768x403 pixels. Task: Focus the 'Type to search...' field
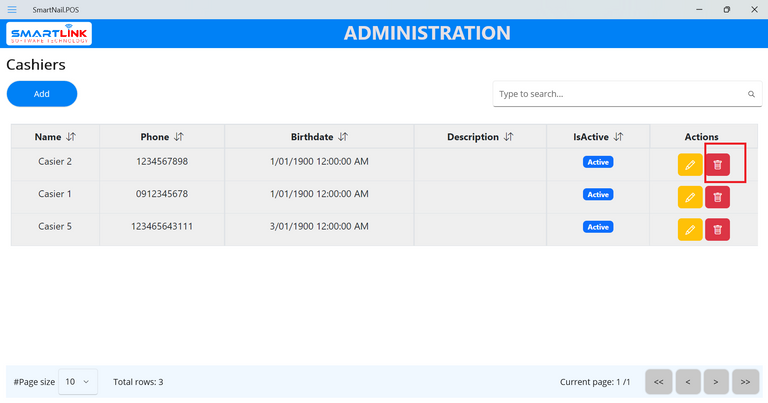click(620, 94)
